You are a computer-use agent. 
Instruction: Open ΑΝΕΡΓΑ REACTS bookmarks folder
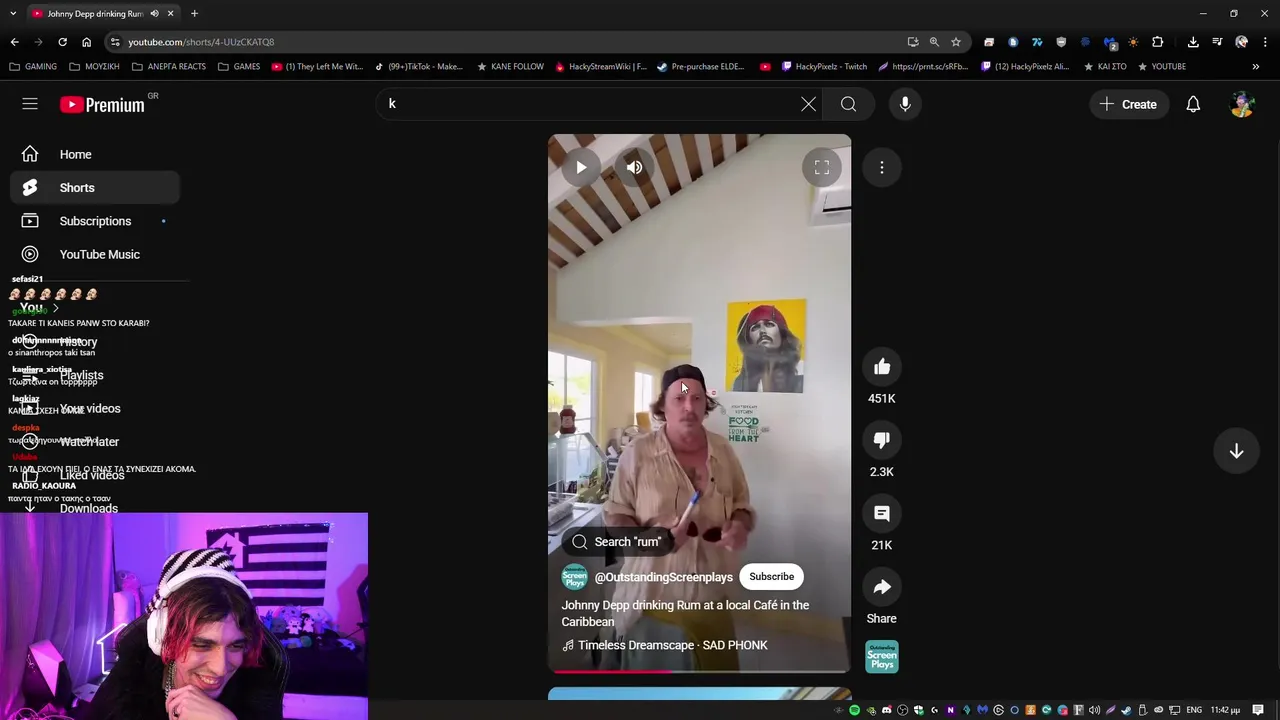[x=168, y=67]
